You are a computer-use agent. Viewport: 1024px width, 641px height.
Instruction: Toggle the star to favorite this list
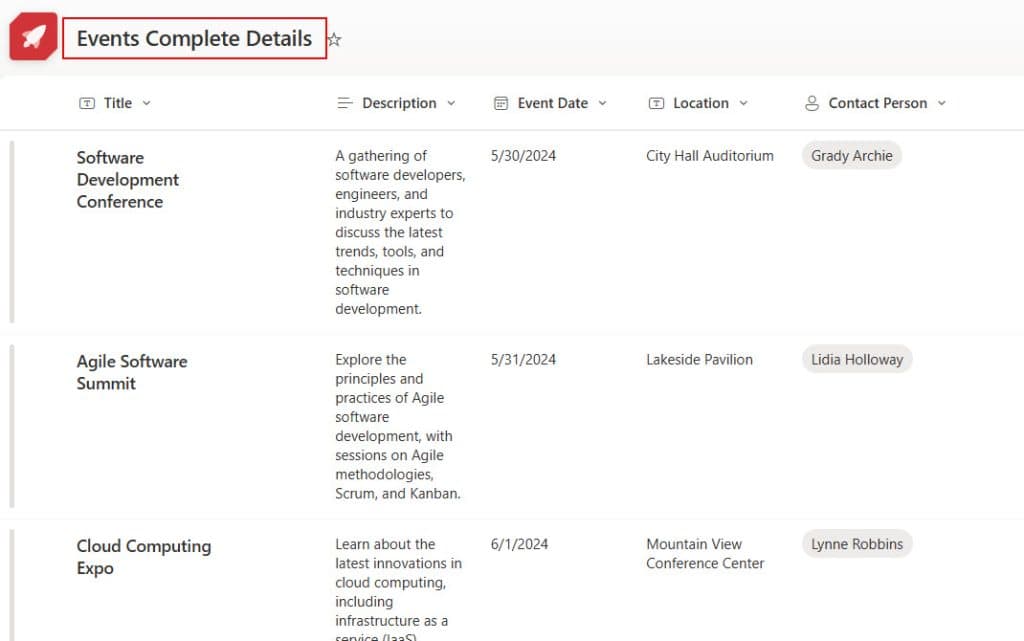pyautogui.click(x=333, y=39)
